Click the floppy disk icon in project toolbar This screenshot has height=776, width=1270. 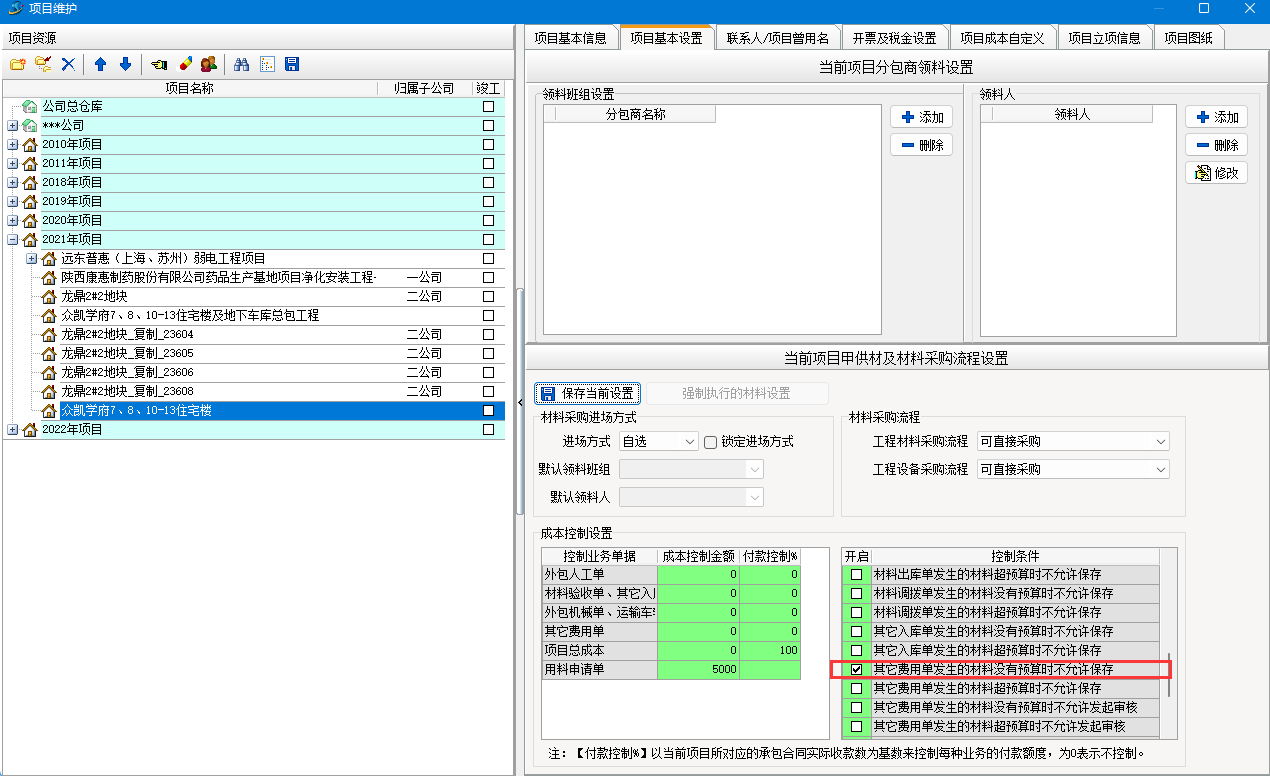tap(292, 64)
